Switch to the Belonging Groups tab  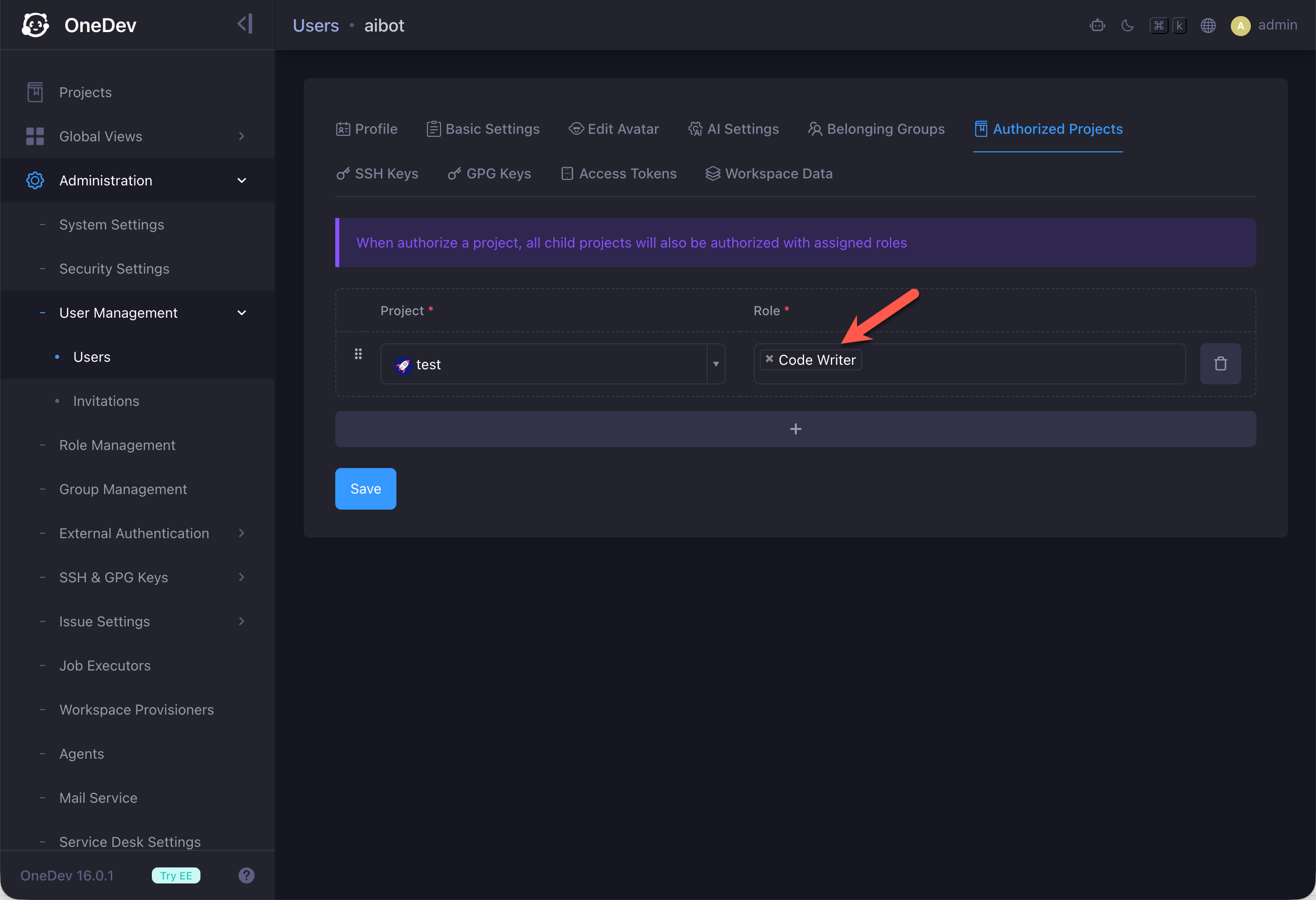click(876, 129)
